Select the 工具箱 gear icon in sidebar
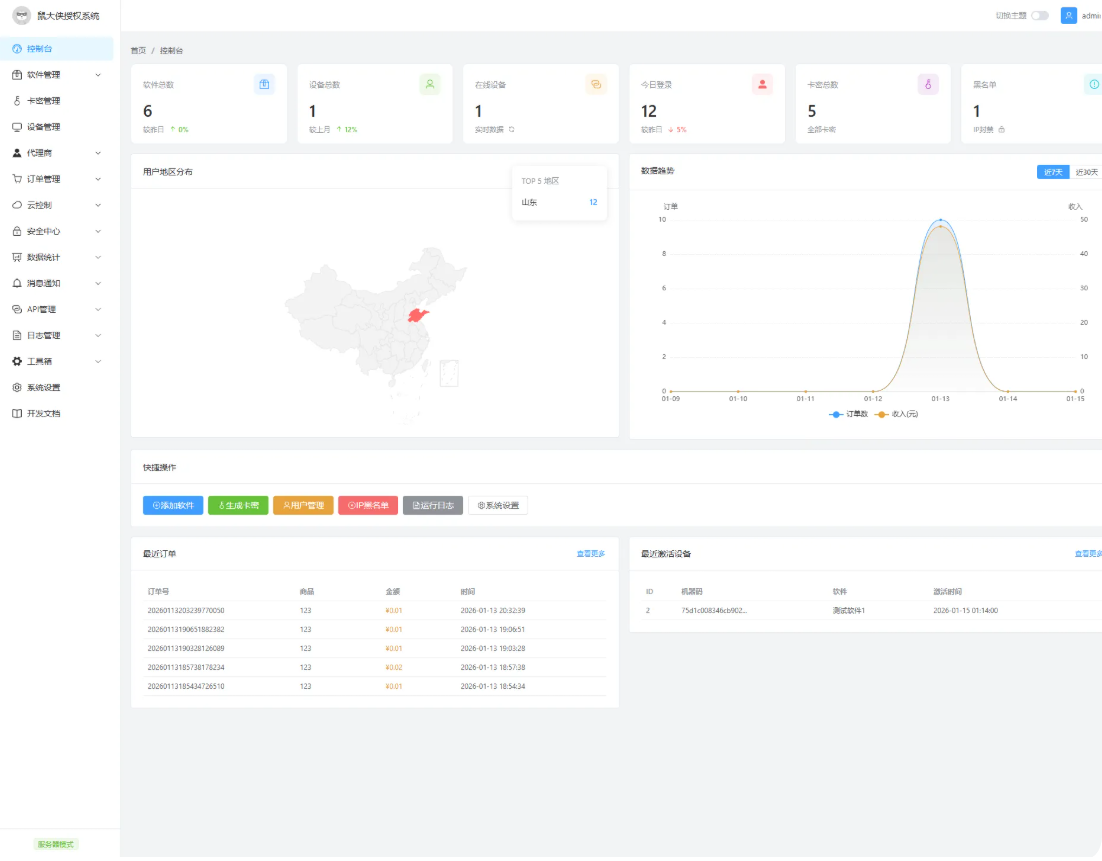 coord(16,361)
